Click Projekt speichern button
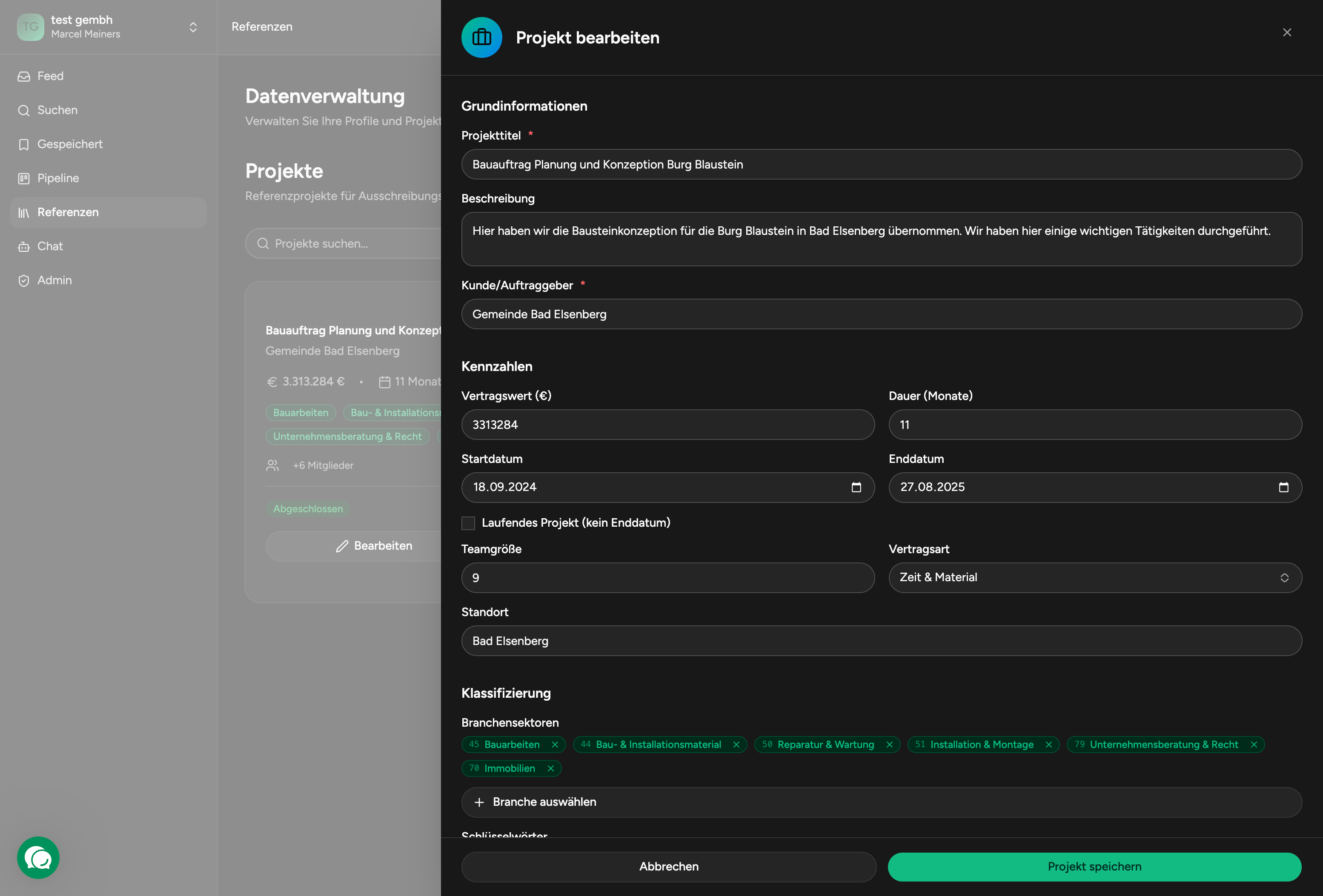1323x896 pixels. pos(1094,866)
